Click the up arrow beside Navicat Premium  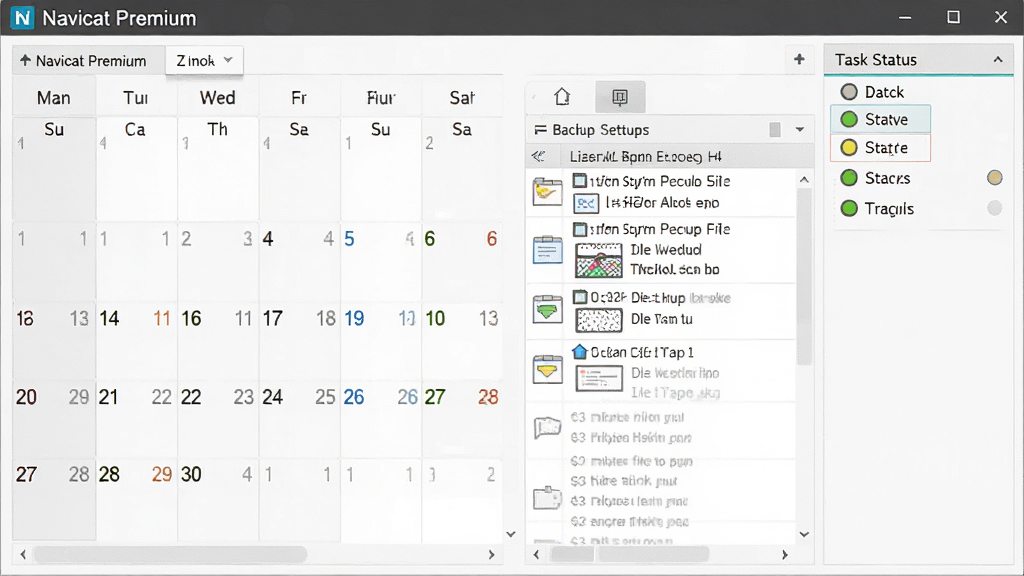(x=25, y=60)
